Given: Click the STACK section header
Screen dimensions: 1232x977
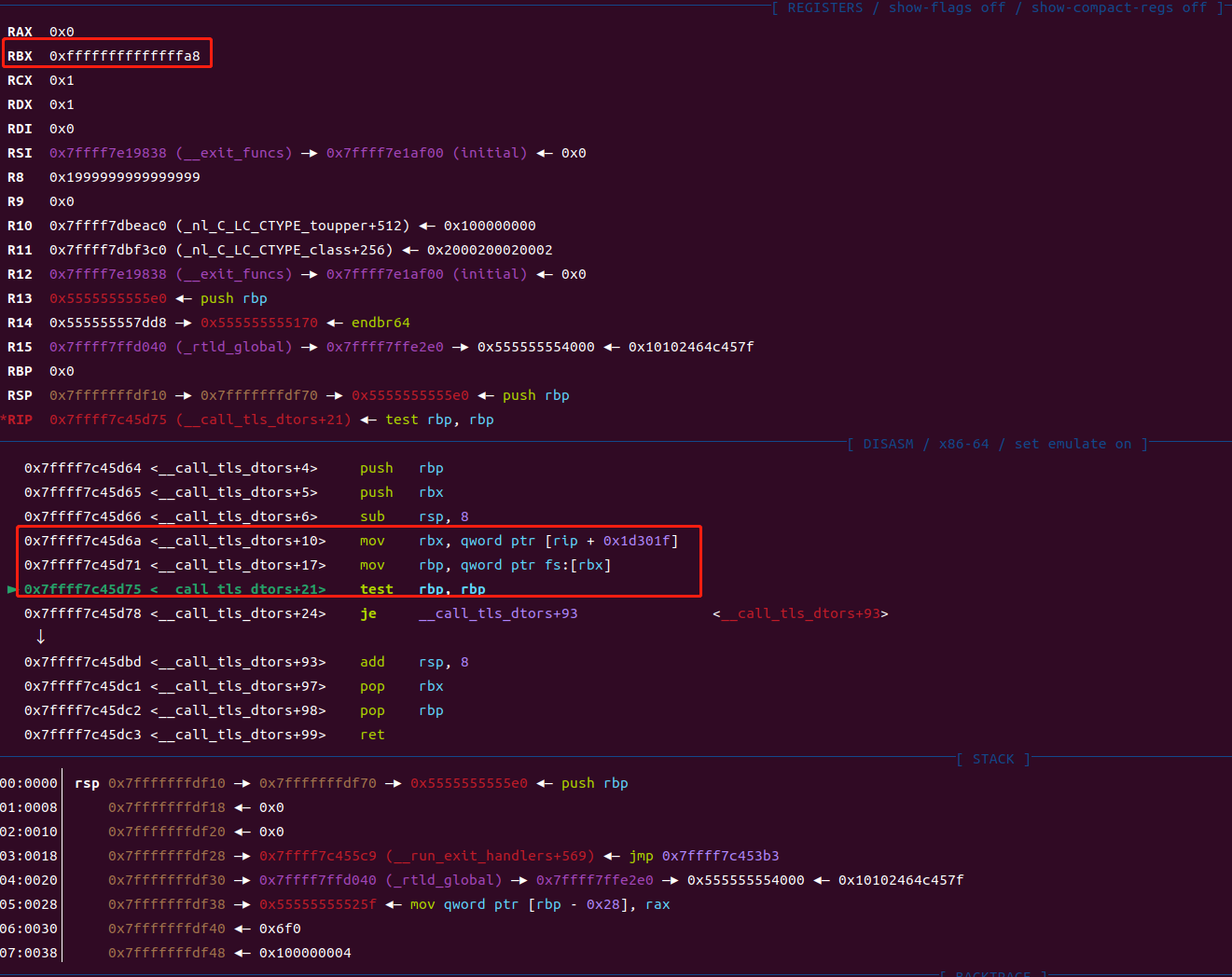Looking at the screenshot, I should (x=993, y=759).
